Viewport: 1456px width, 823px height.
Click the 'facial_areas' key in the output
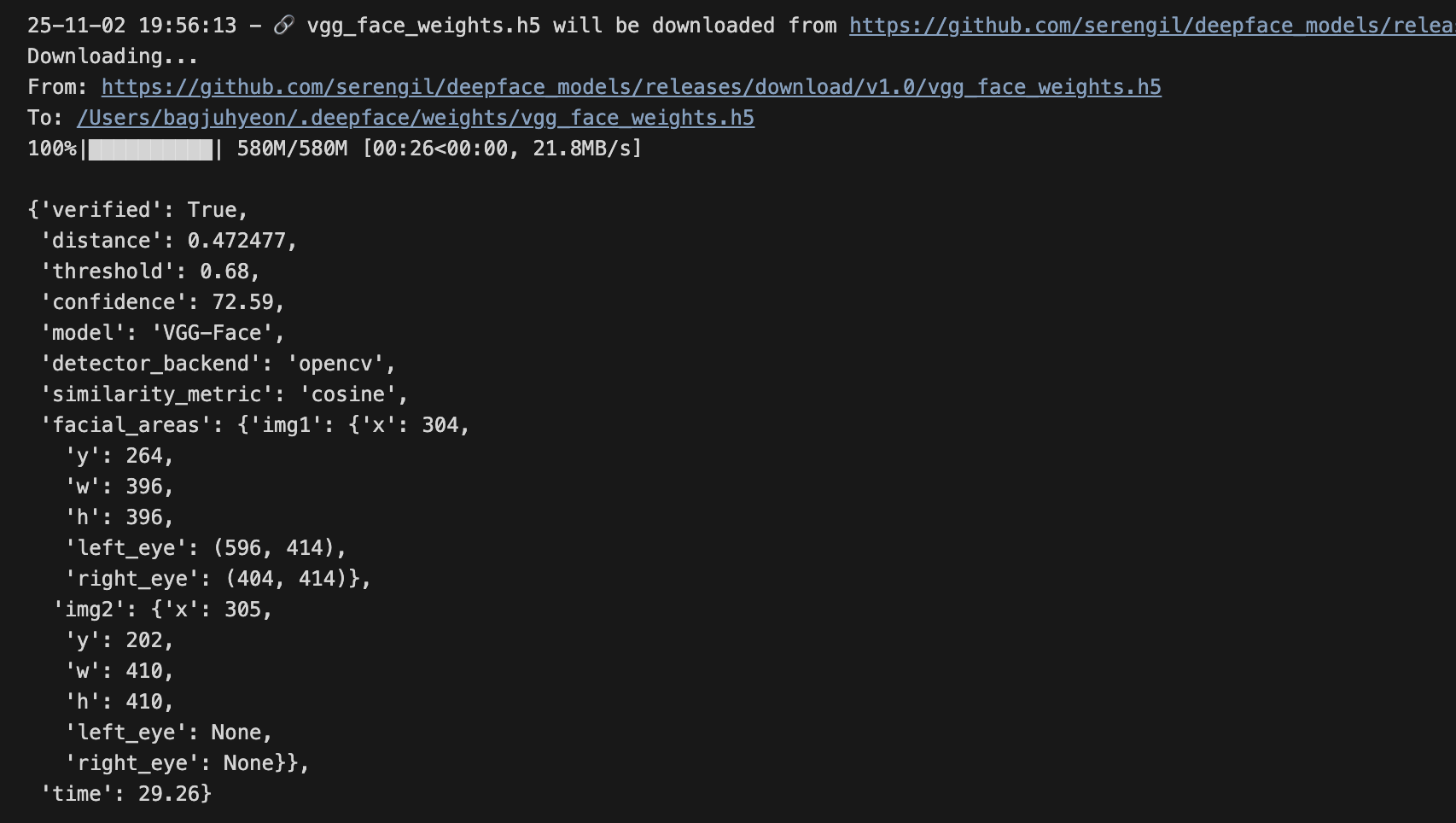[125, 425]
